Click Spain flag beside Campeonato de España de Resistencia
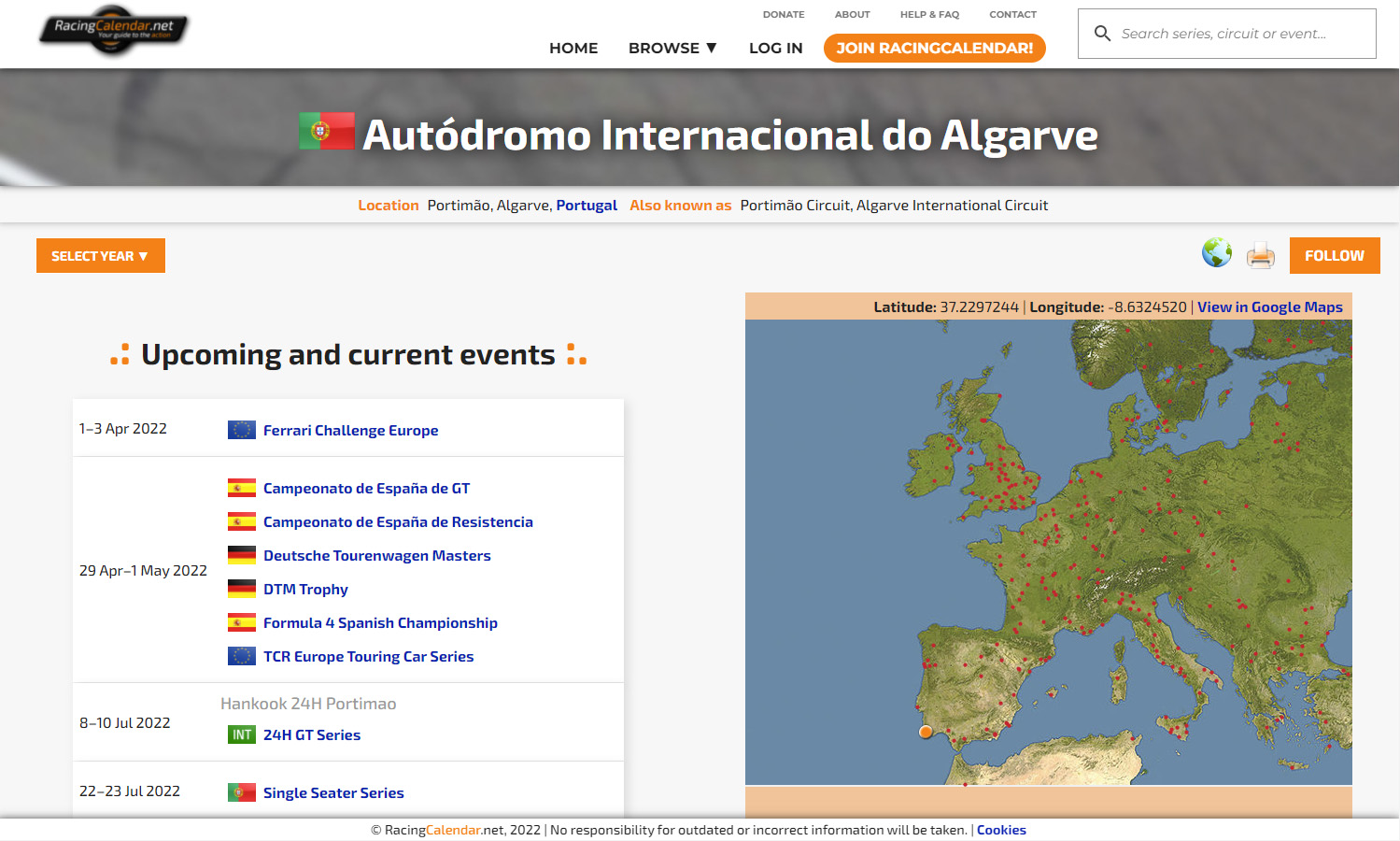Viewport: 1400px width, 841px height. (242, 521)
